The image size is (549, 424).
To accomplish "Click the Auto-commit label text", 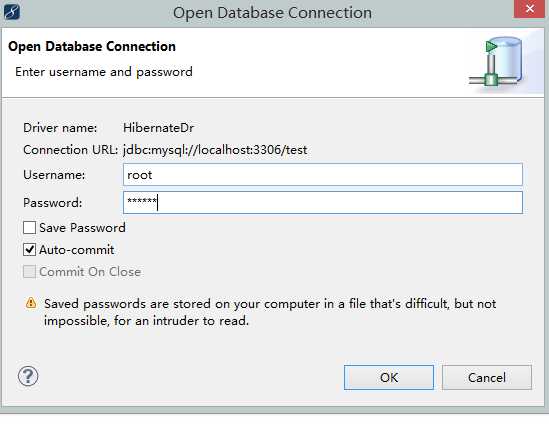I will coord(77,250).
